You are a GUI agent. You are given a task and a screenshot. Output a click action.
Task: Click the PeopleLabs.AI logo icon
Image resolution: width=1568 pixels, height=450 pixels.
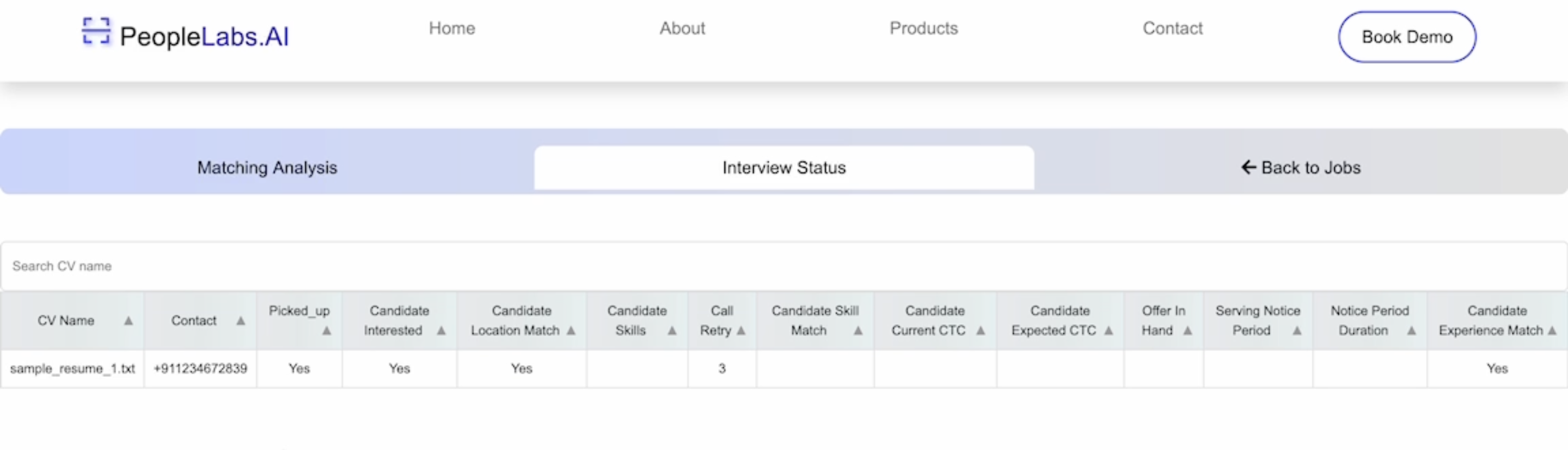click(x=96, y=31)
